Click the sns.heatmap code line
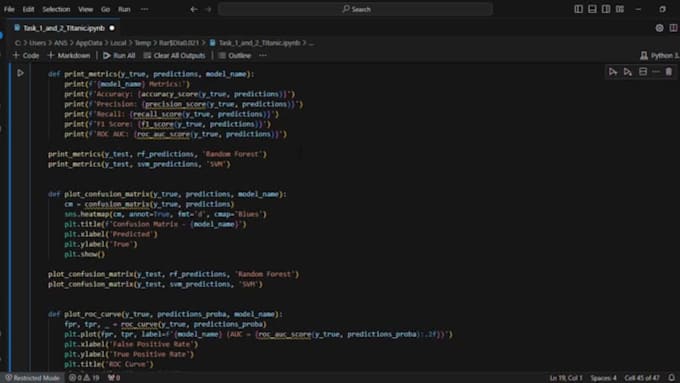The width and height of the screenshot is (680, 383). click(165, 214)
